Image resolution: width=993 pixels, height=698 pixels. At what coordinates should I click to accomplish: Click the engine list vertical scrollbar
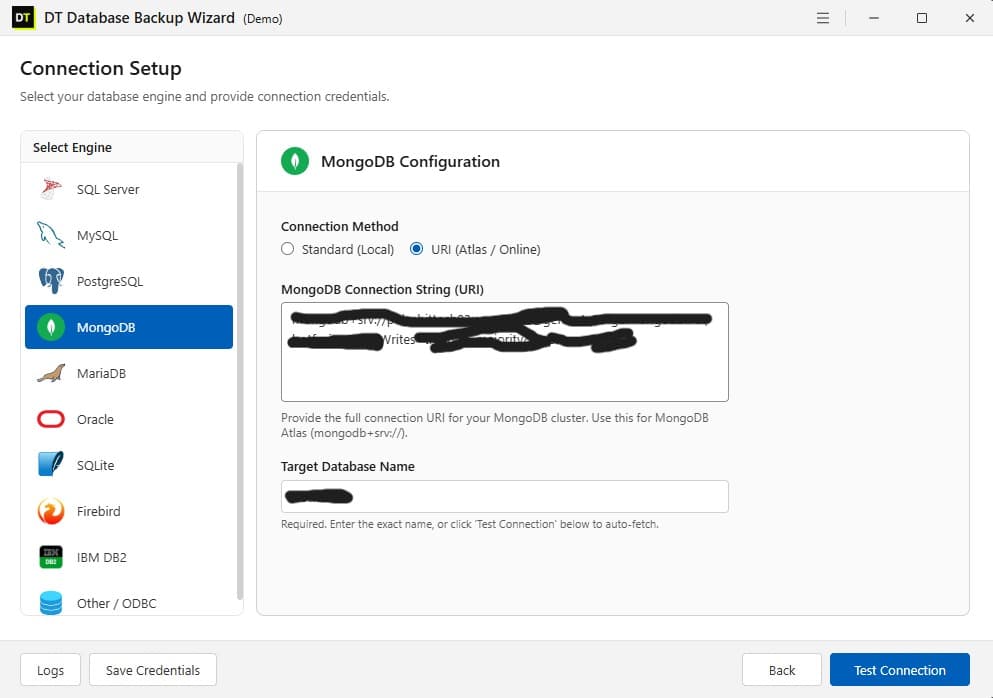click(x=240, y=381)
